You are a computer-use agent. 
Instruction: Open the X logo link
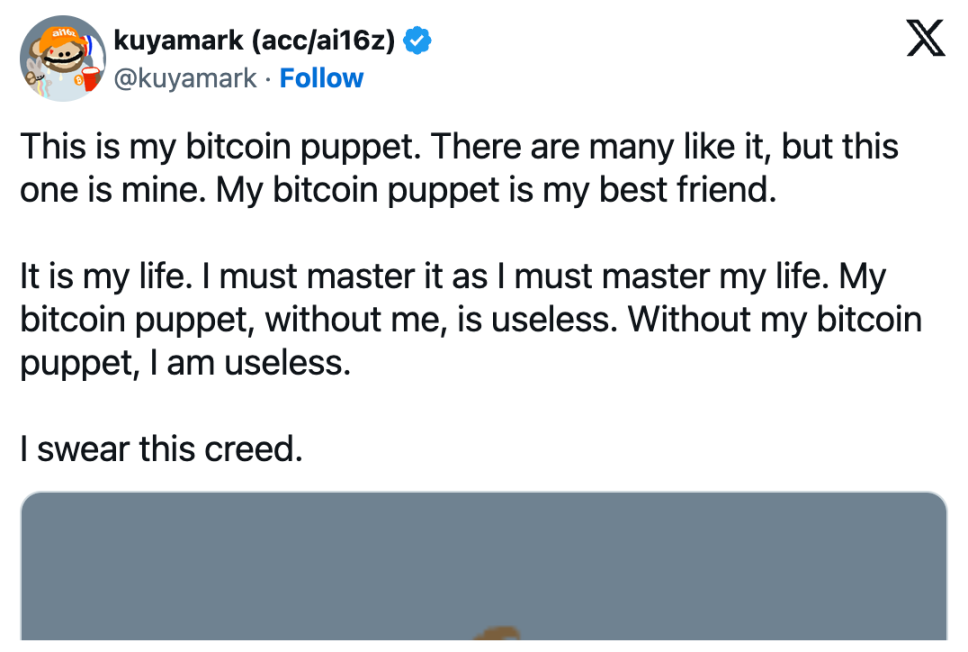(x=924, y=41)
